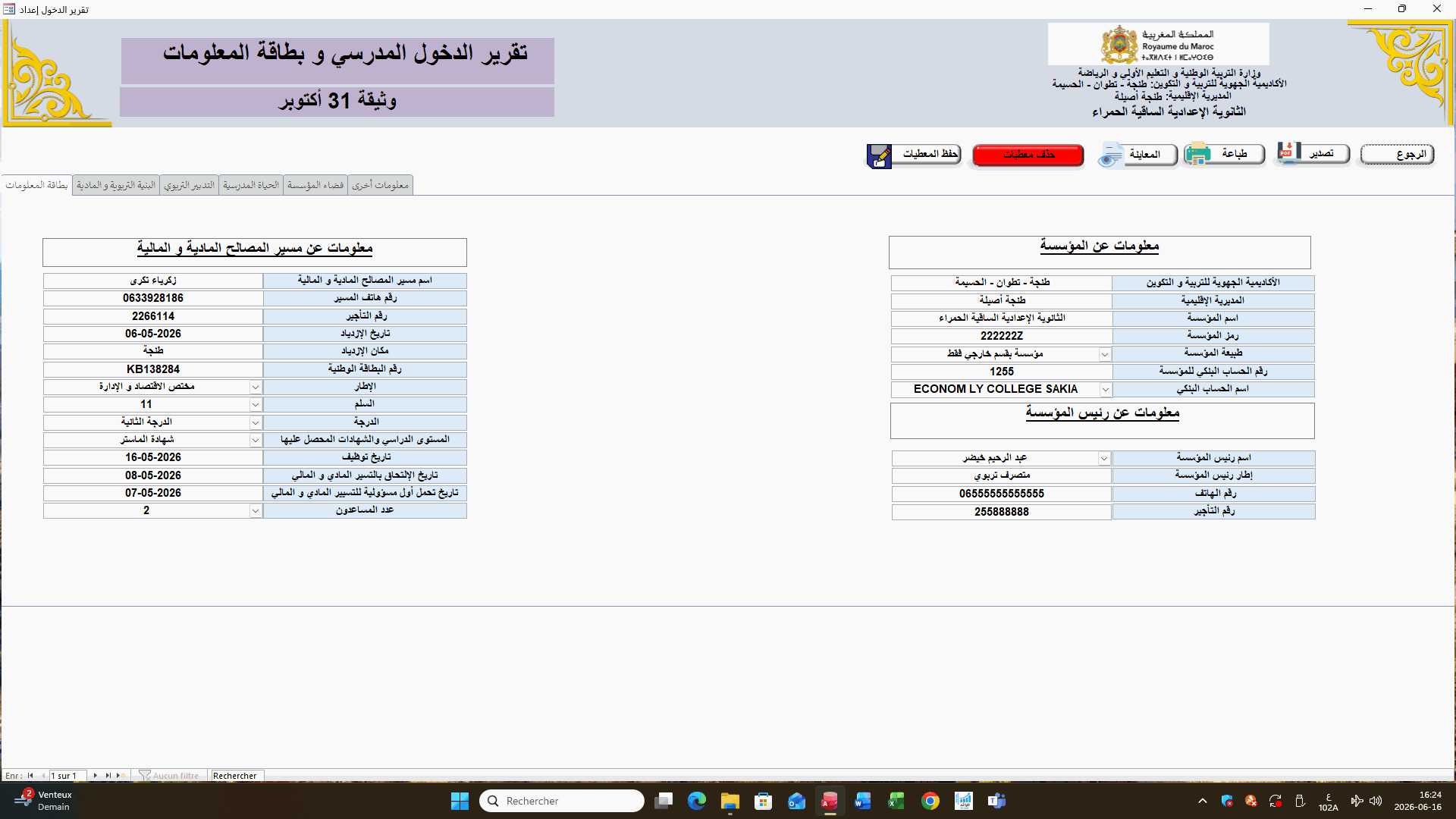Expand the طبيعة المؤسسة dropdown
1456x819 pixels.
1105,354
